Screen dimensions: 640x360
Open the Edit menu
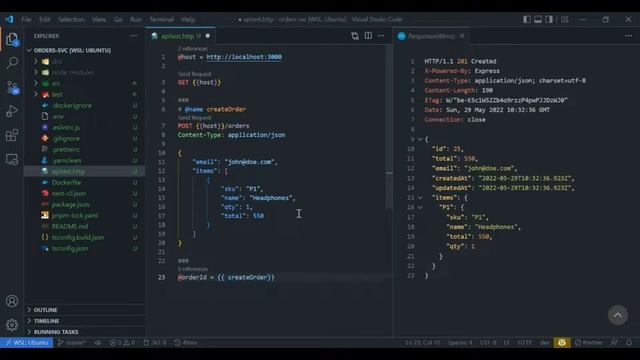(x=44, y=19)
